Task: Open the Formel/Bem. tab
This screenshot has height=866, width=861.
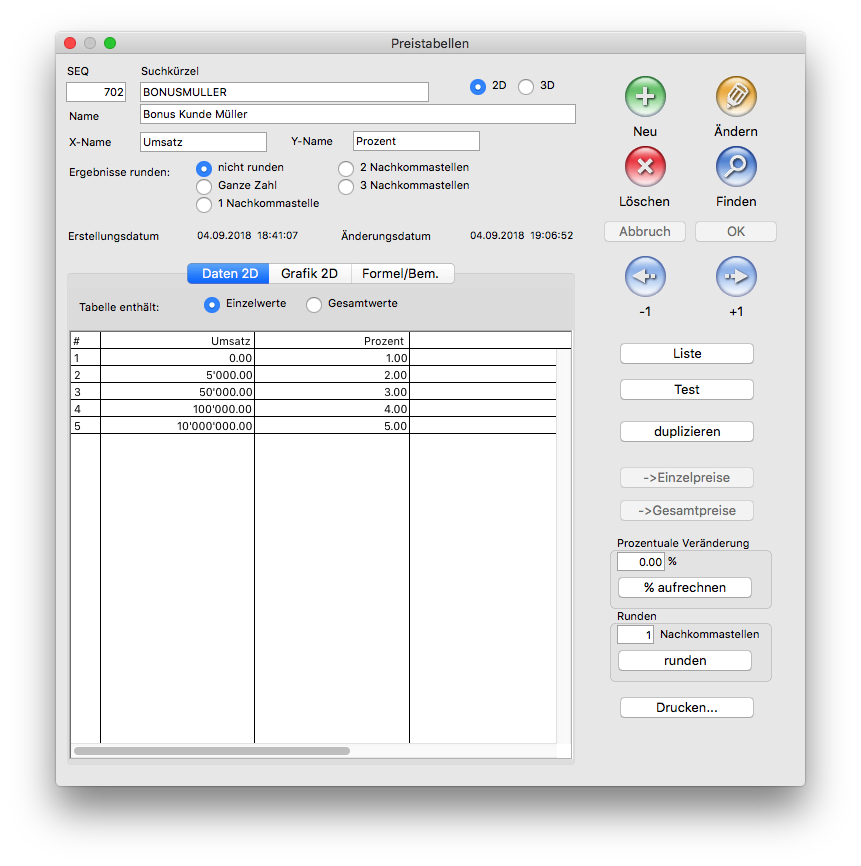Action: [401, 273]
